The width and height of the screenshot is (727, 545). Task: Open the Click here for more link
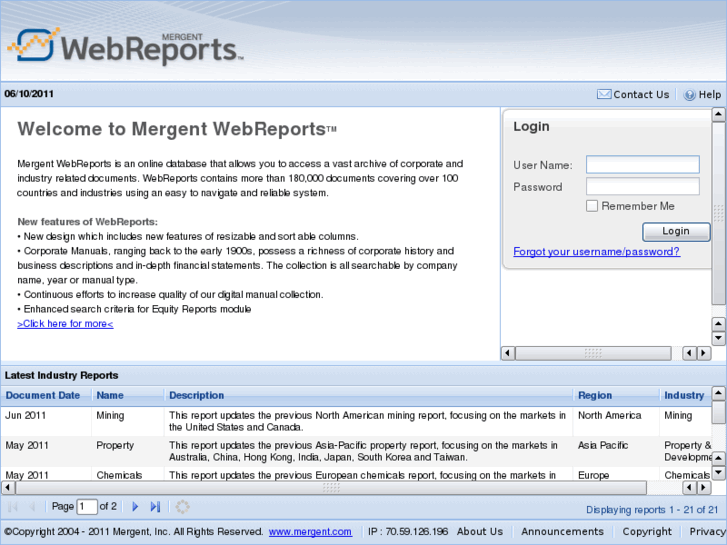(x=65, y=324)
